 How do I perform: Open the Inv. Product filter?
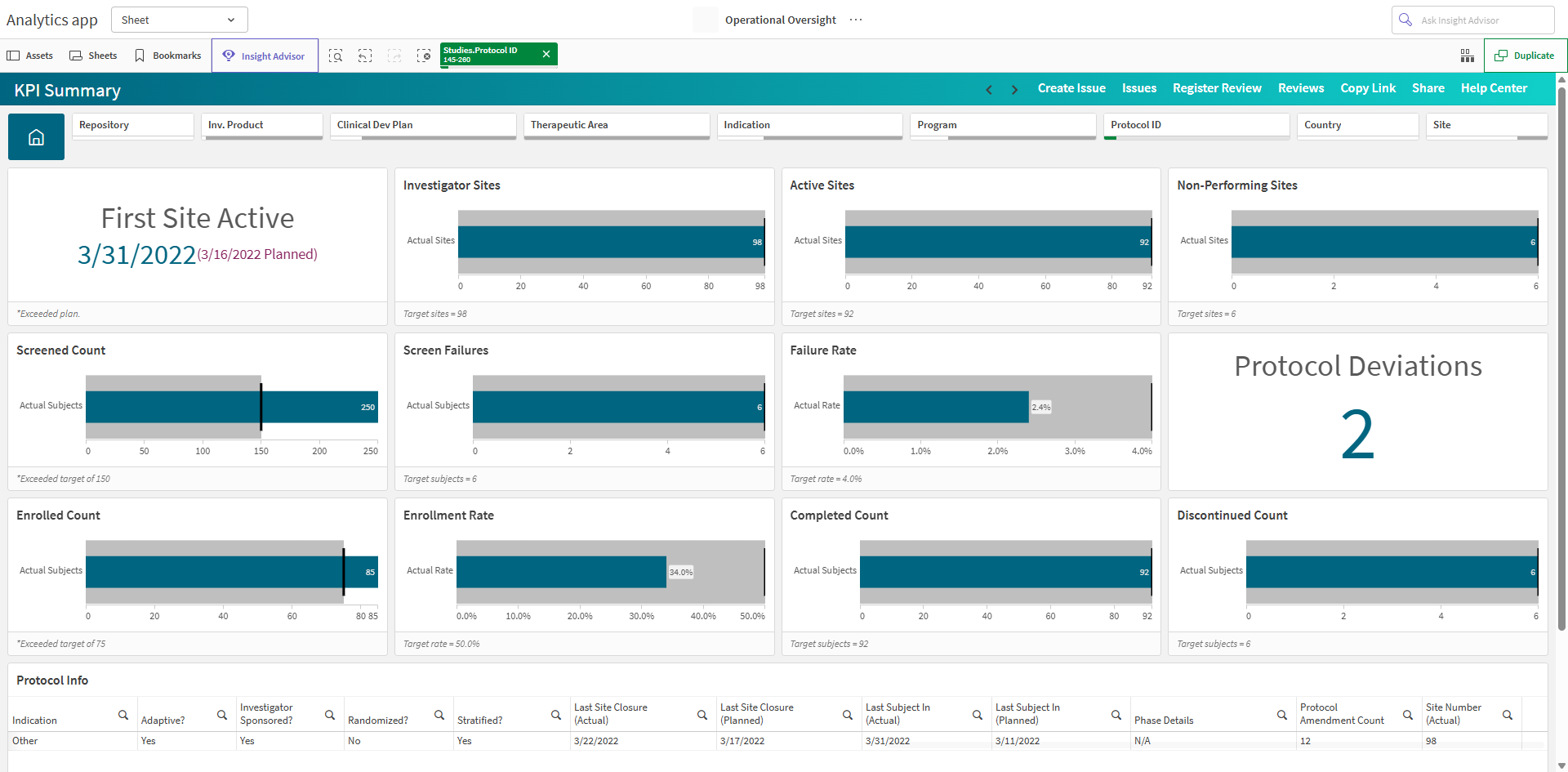263,126
